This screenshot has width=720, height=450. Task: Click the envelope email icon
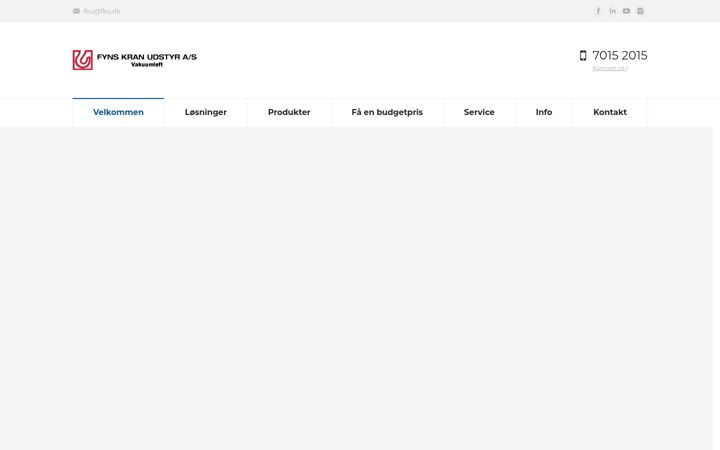[x=76, y=11]
